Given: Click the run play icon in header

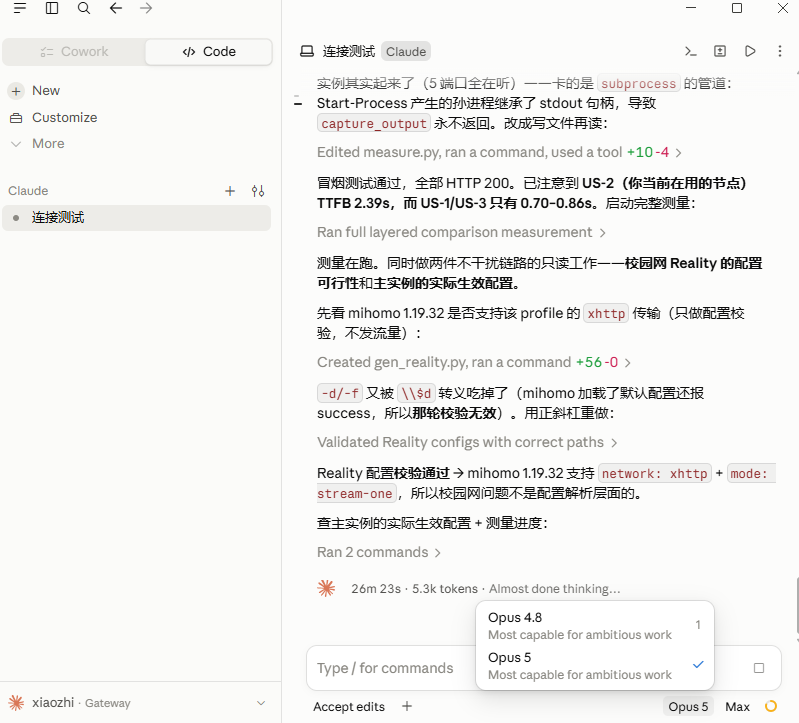Looking at the screenshot, I should (x=750, y=51).
